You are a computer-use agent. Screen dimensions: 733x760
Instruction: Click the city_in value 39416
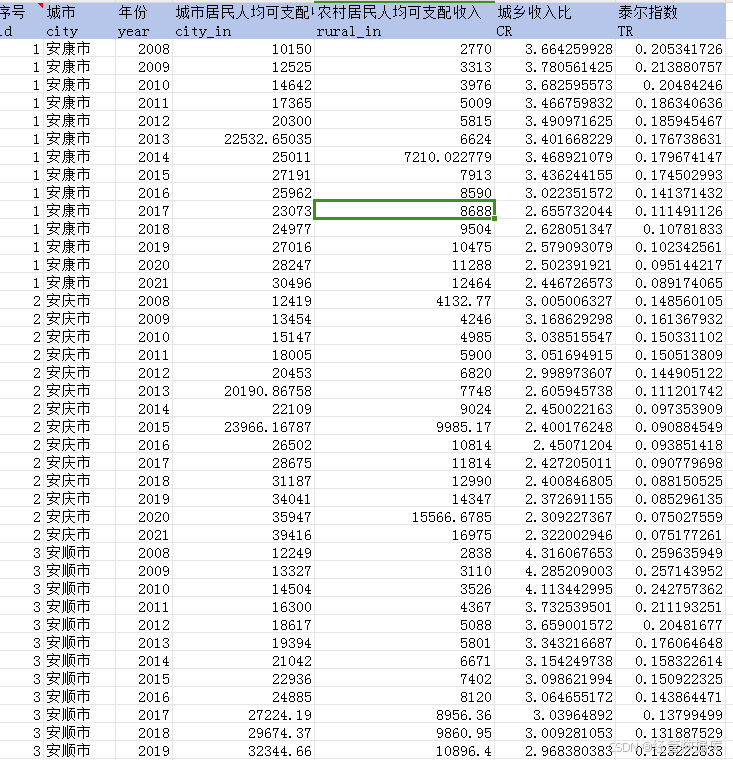pos(291,535)
